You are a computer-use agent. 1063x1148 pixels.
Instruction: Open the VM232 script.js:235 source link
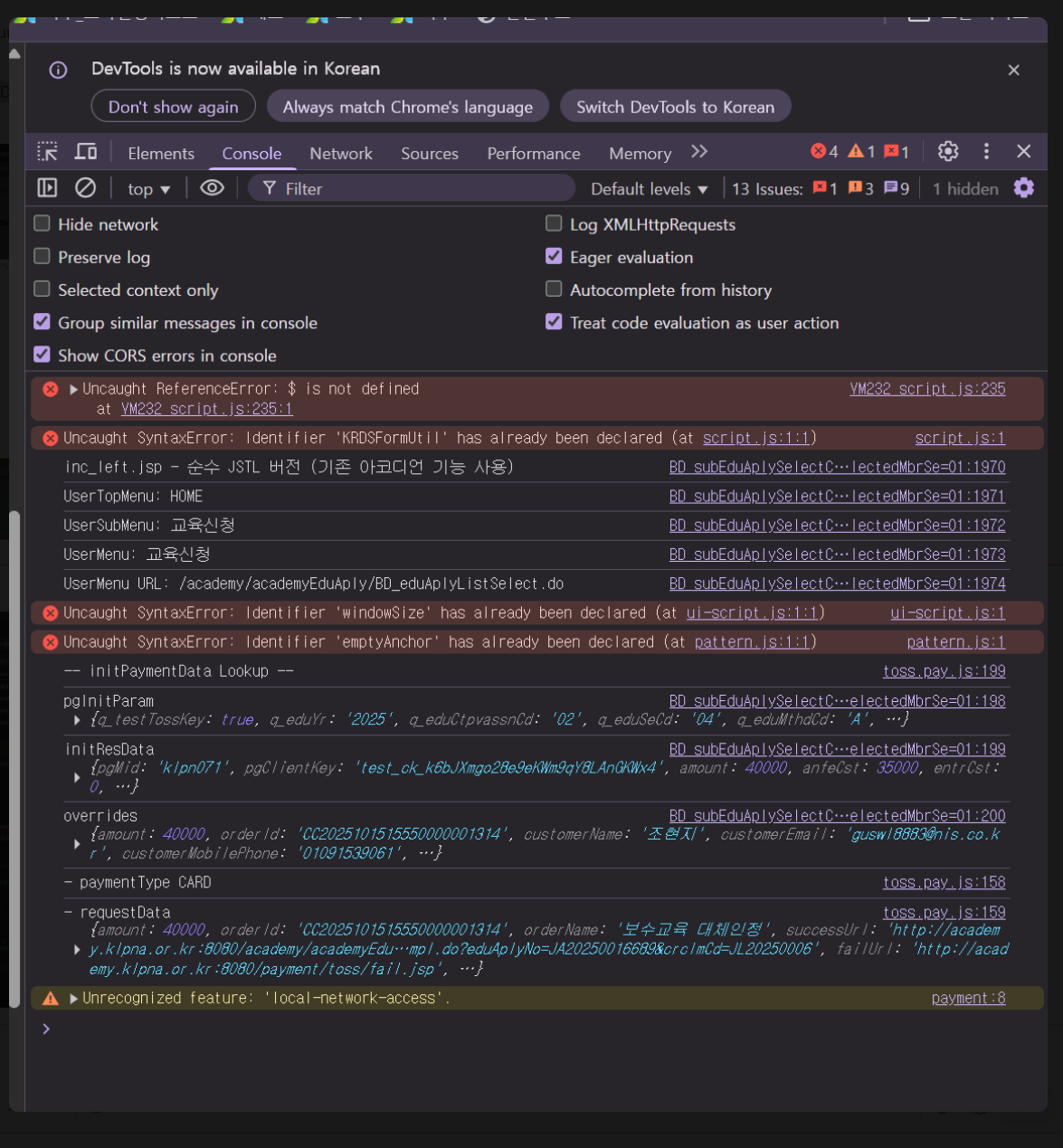(927, 389)
